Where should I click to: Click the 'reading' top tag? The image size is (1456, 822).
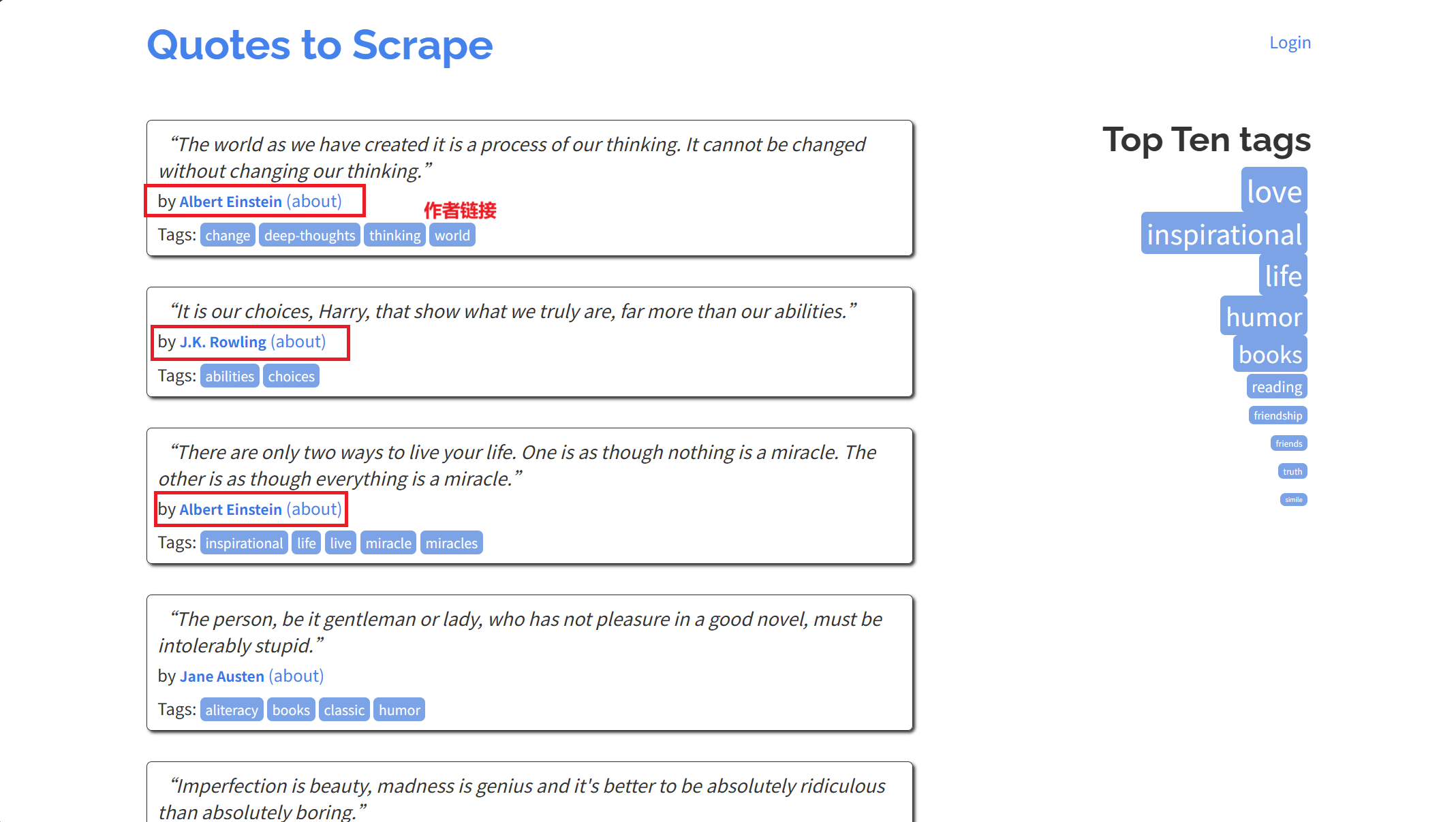(1276, 387)
